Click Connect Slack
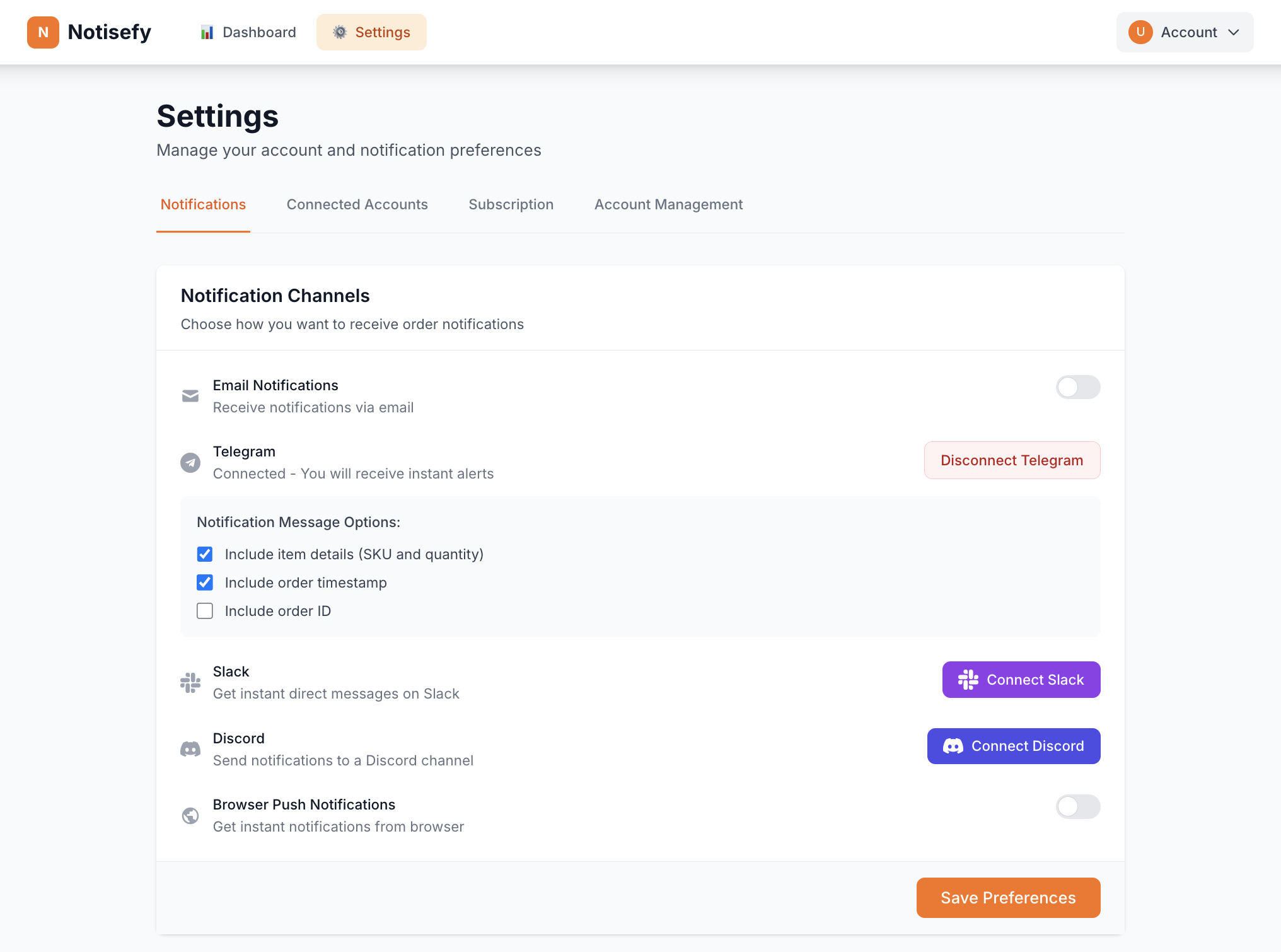This screenshot has height=952, width=1281. click(1021, 679)
